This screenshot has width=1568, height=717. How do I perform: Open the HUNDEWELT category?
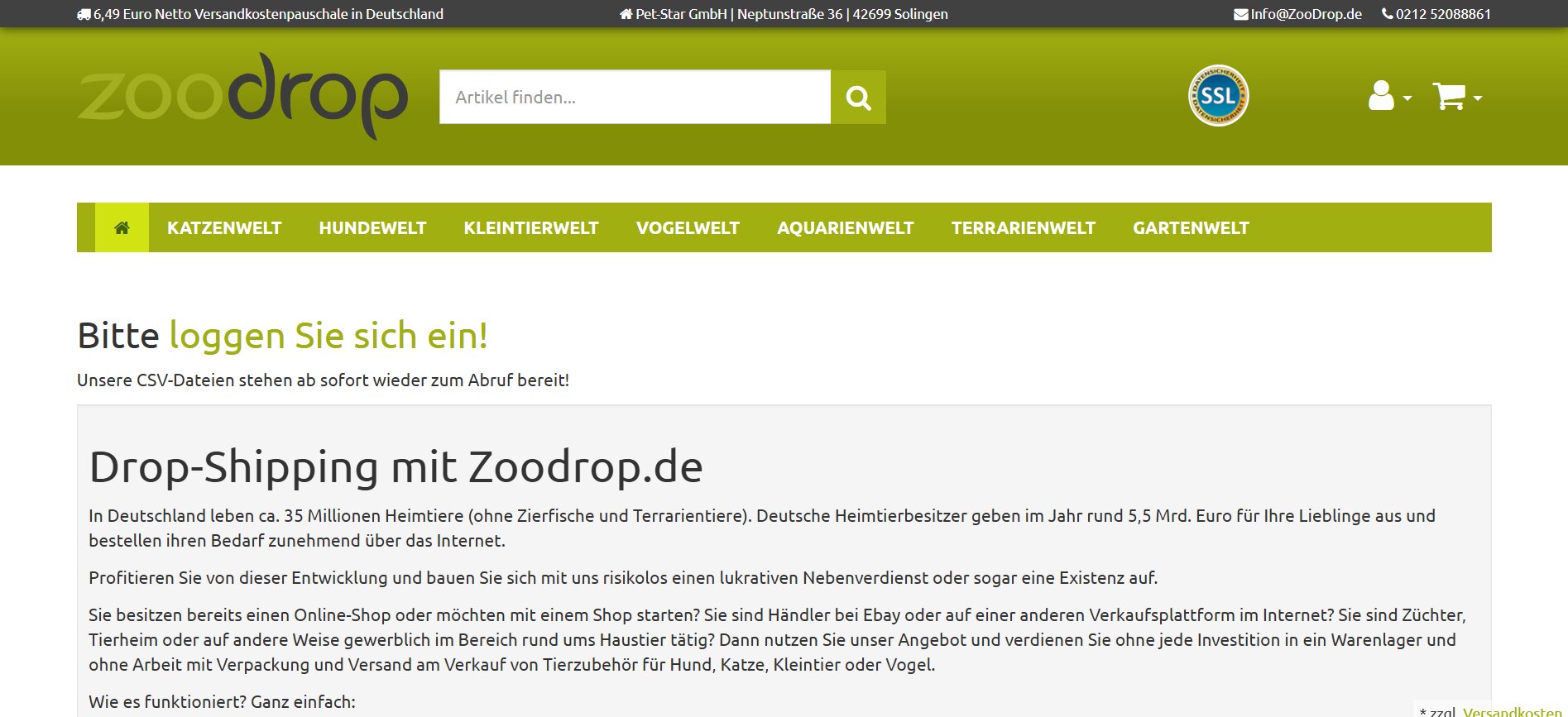coord(372,228)
